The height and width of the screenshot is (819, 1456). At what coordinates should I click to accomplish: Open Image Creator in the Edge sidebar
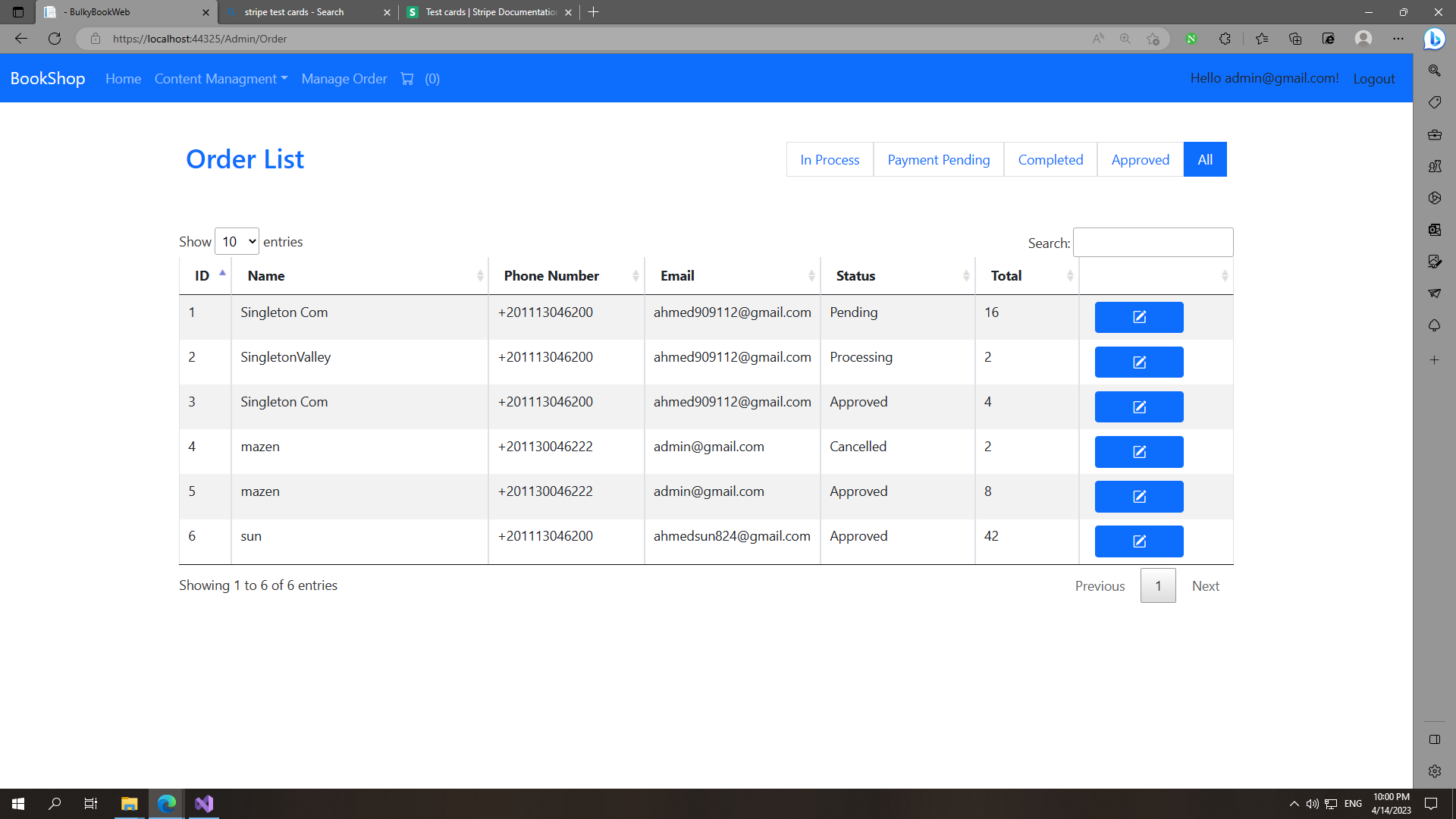tap(1435, 262)
